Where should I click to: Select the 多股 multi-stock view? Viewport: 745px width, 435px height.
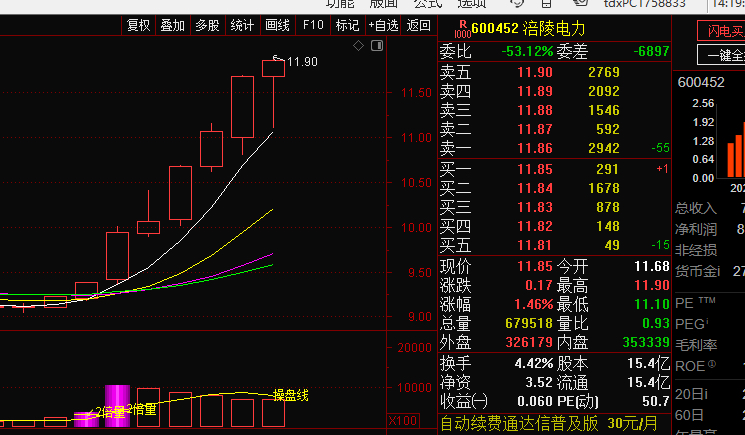(x=208, y=25)
